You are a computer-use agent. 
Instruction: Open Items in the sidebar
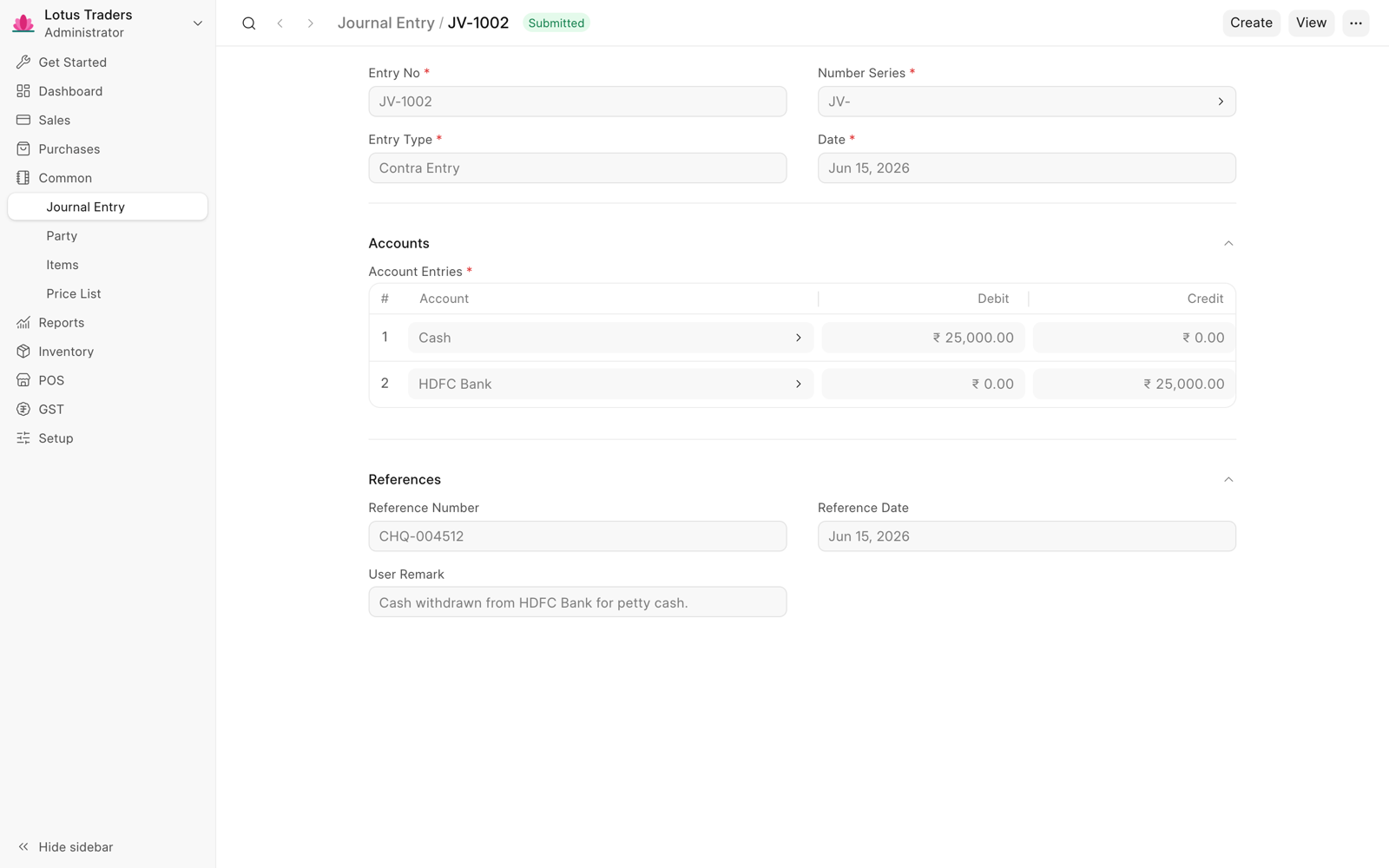tap(63, 265)
